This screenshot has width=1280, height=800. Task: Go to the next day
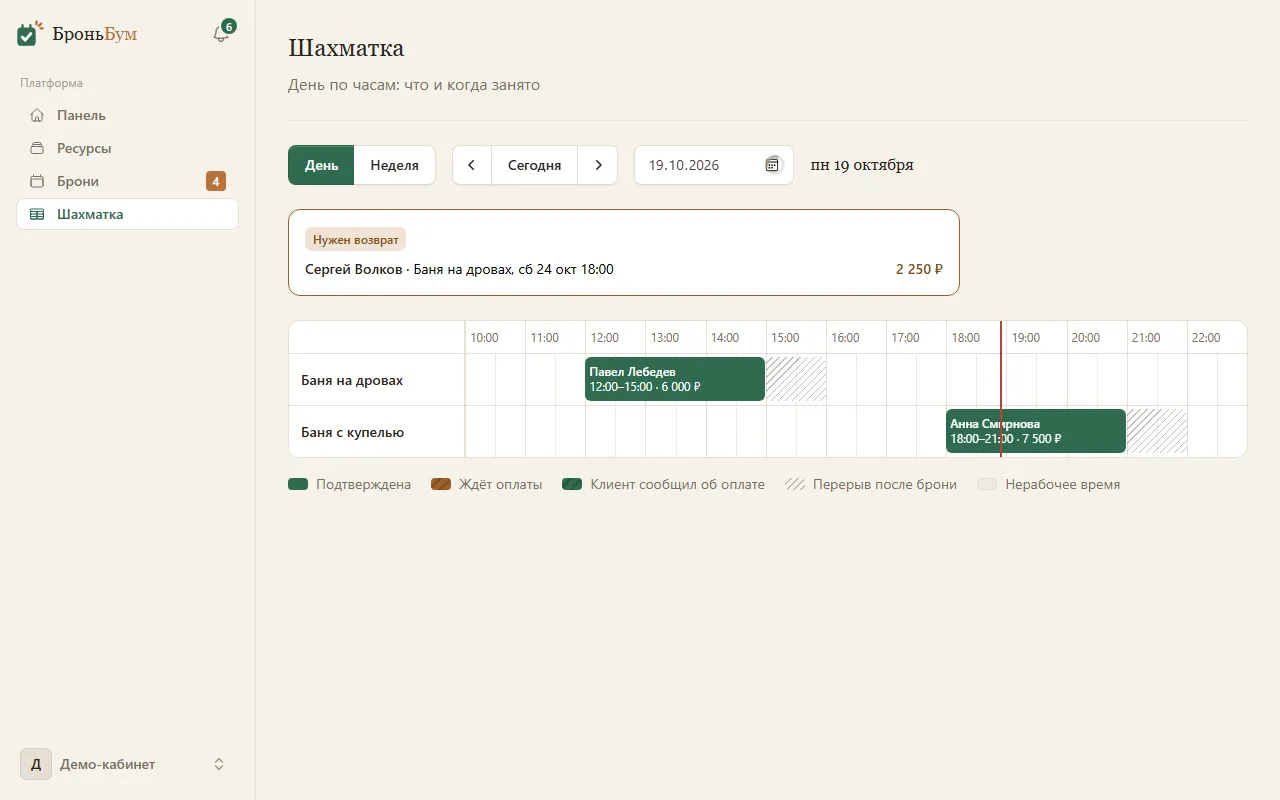[x=598, y=165]
